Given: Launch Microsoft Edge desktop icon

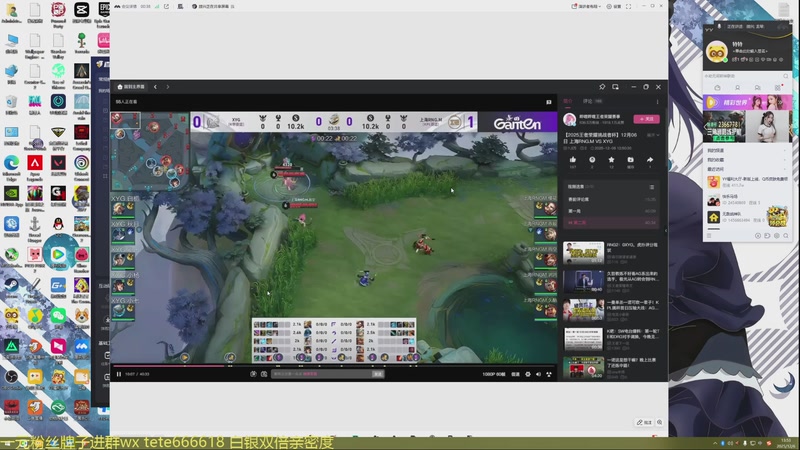Looking at the screenshot, I should click(11, 166).
